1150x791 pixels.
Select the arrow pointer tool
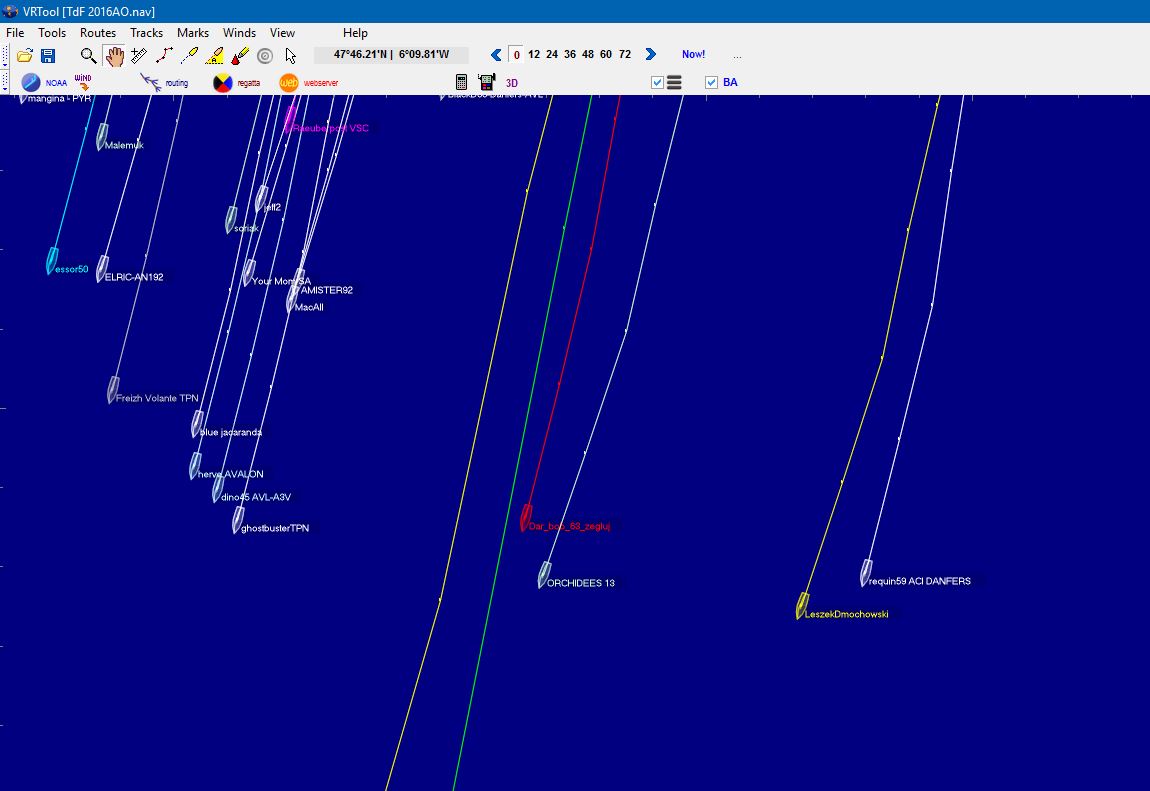290,56
